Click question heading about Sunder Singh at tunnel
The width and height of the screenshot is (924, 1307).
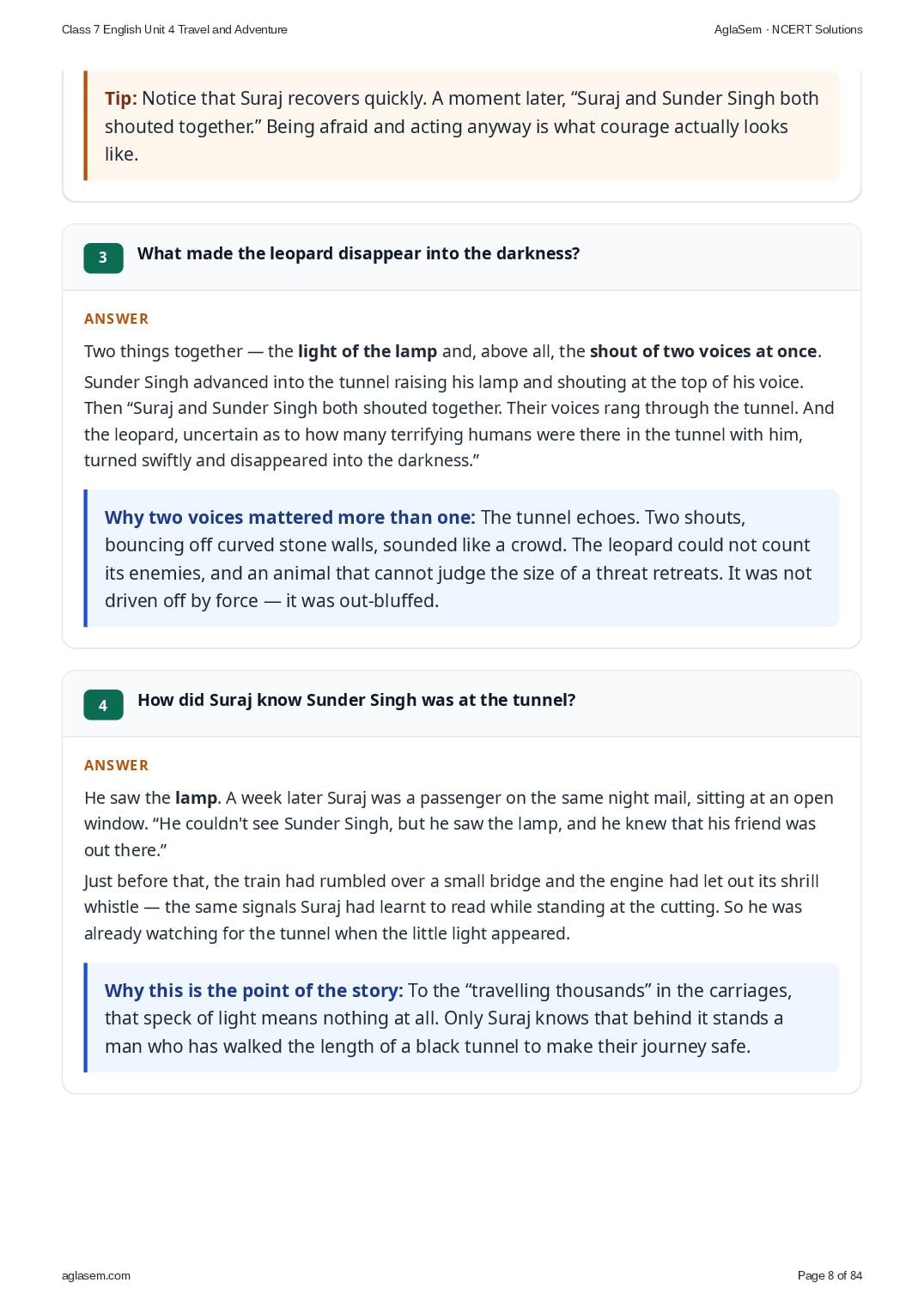[x=356, y=700]
